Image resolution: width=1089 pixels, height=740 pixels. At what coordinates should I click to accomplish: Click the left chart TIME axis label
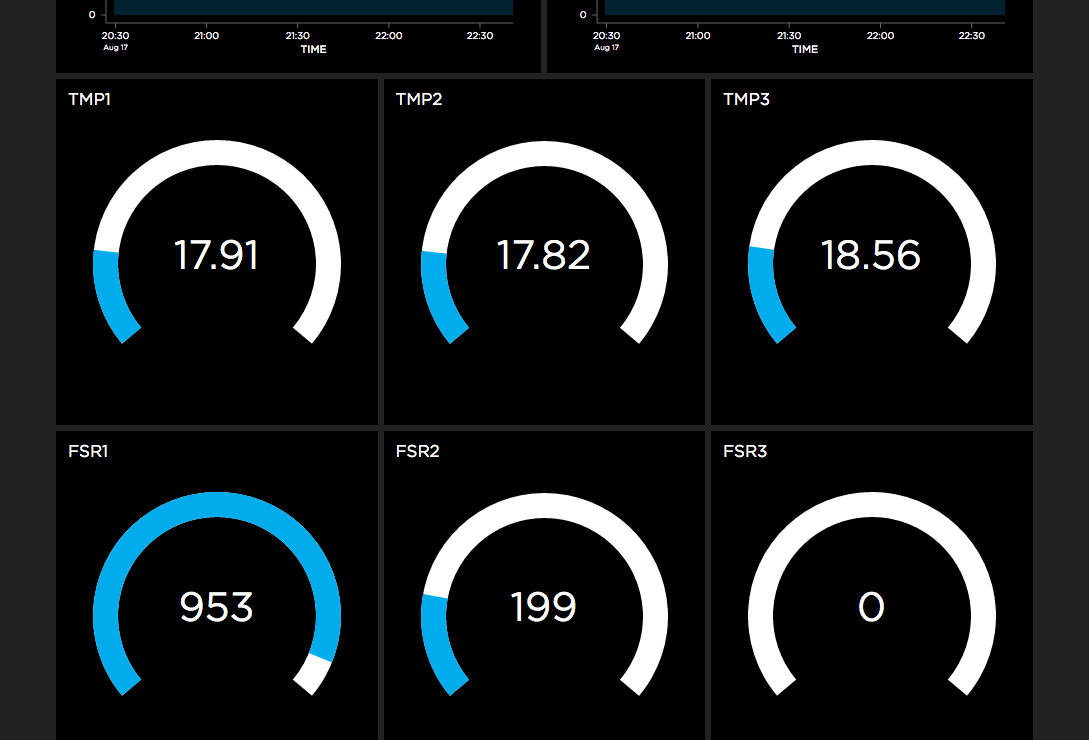[313, 49]
